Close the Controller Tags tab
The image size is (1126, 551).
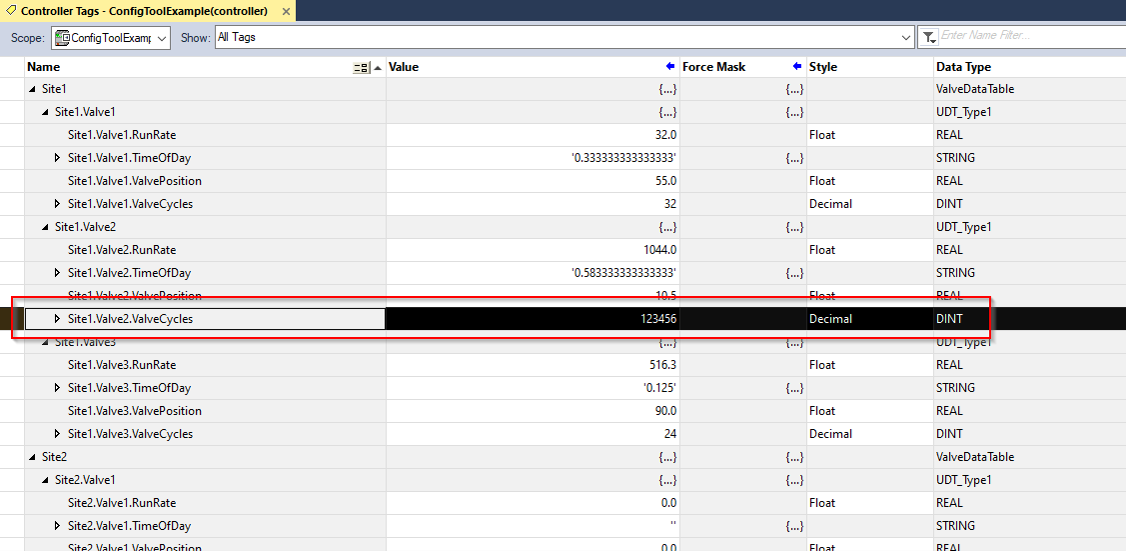click(x=285, y=11)
